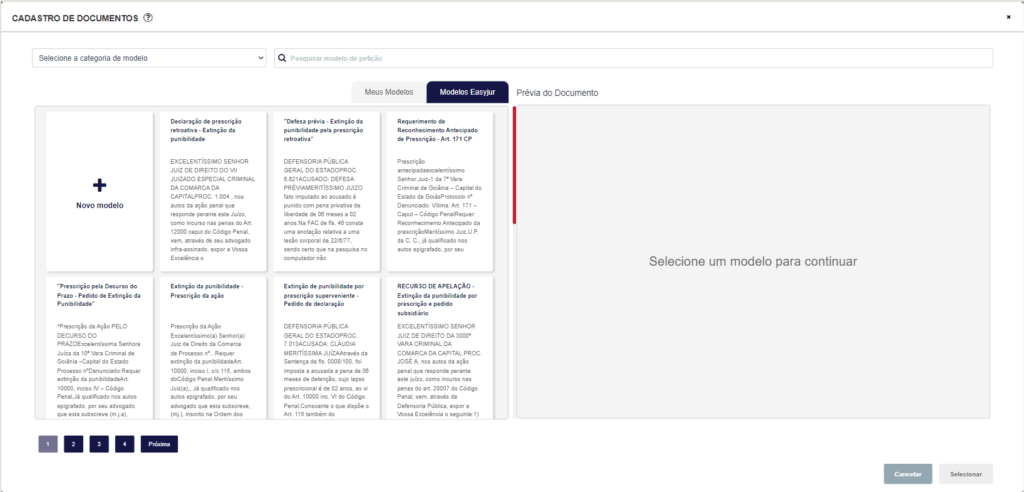Close the Cadastro de Documentos dialog
The image size is (1024, 492).
tap(1008, 18)
